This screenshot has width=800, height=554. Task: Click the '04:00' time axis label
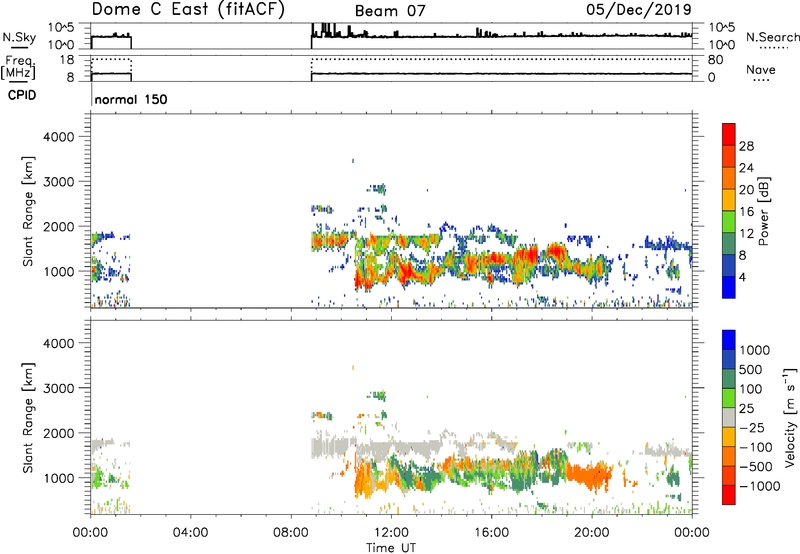190,533
